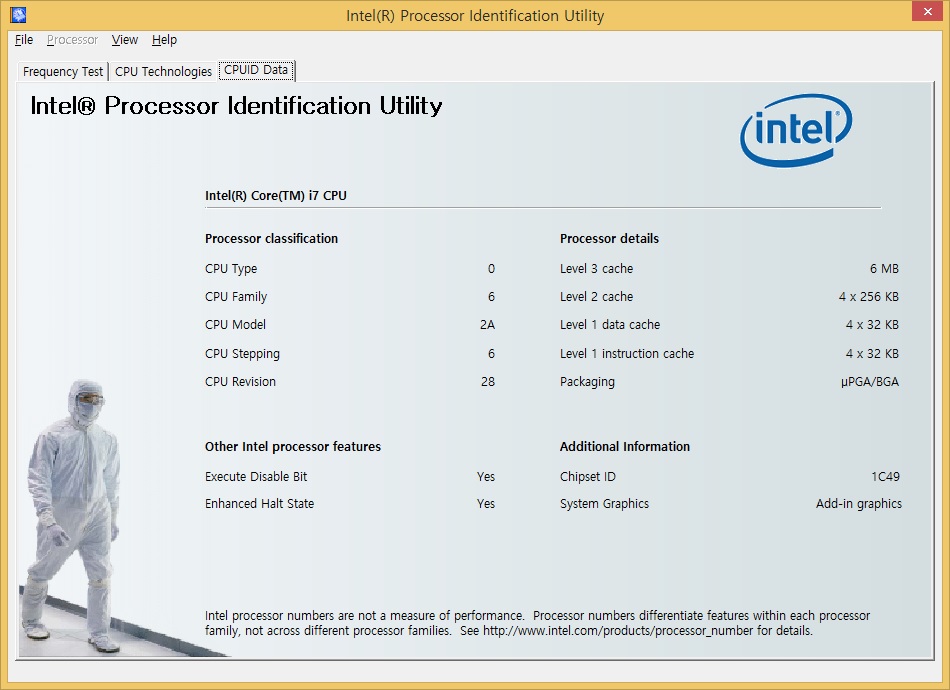Click the CPU Revision label

pos(240,382)
